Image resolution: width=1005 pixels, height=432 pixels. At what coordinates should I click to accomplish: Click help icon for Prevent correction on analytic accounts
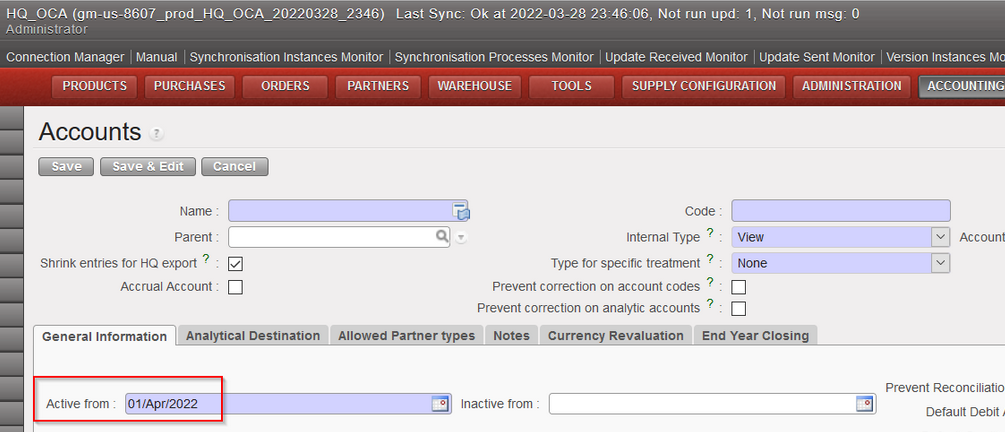[x=710, y=304]
